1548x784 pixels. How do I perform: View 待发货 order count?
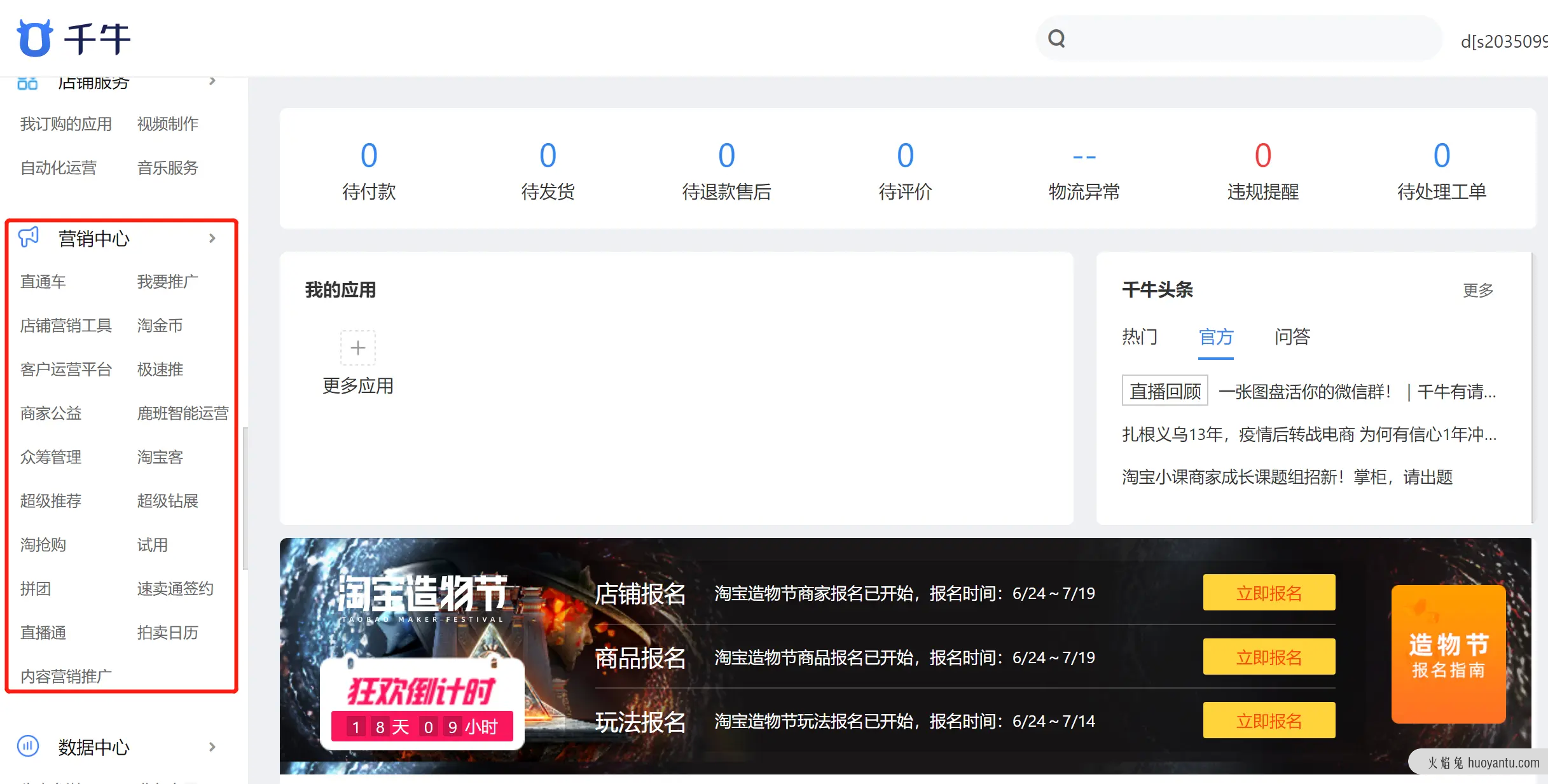point(548,171)
